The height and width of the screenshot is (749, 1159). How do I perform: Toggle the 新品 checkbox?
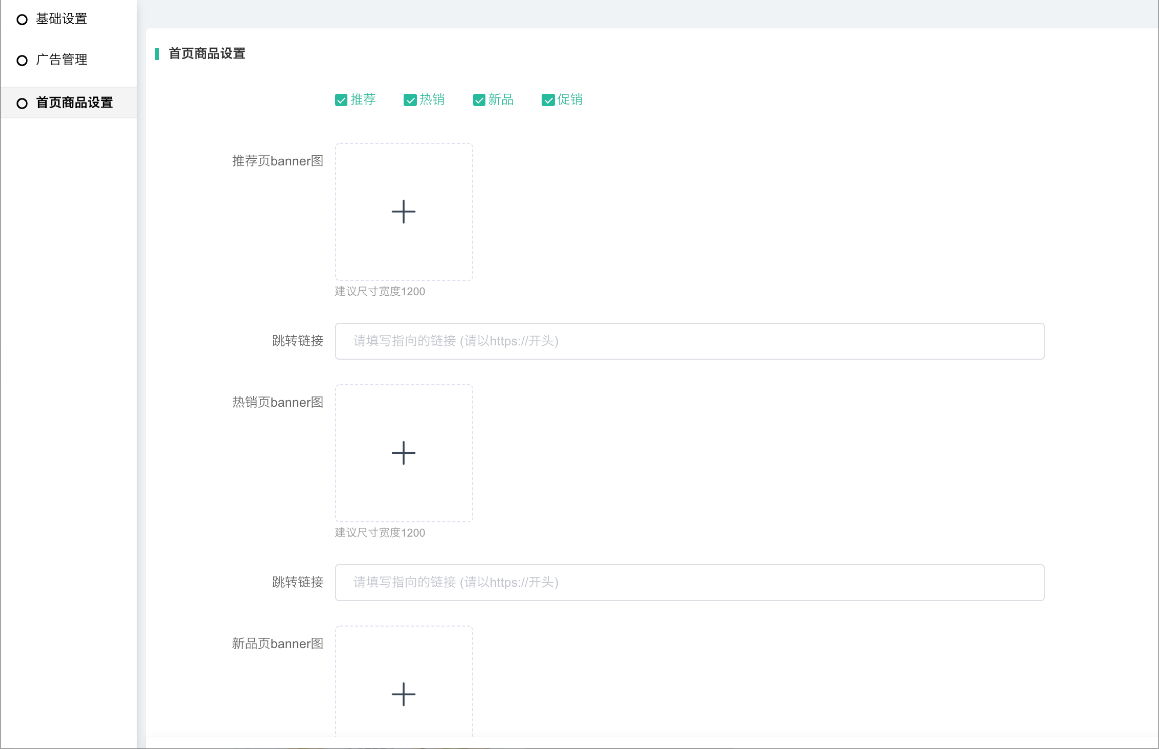[x=479, y=100]
